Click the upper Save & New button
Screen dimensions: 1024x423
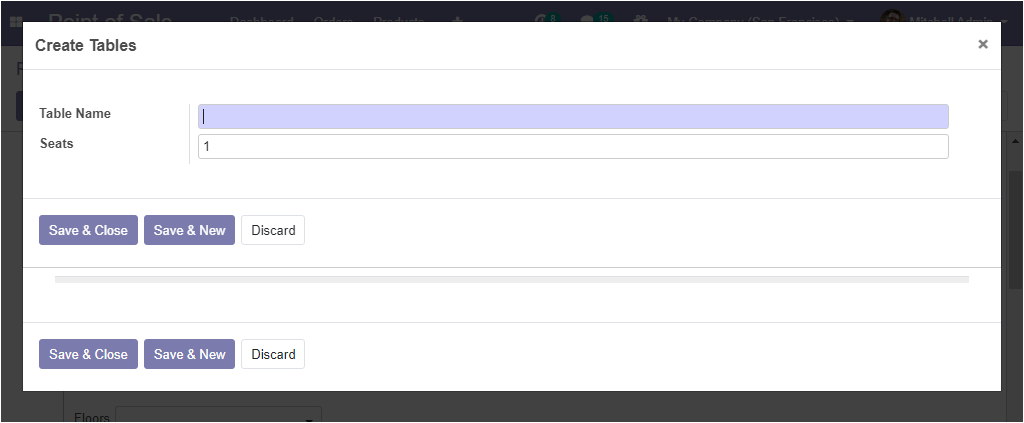(189, 230)
